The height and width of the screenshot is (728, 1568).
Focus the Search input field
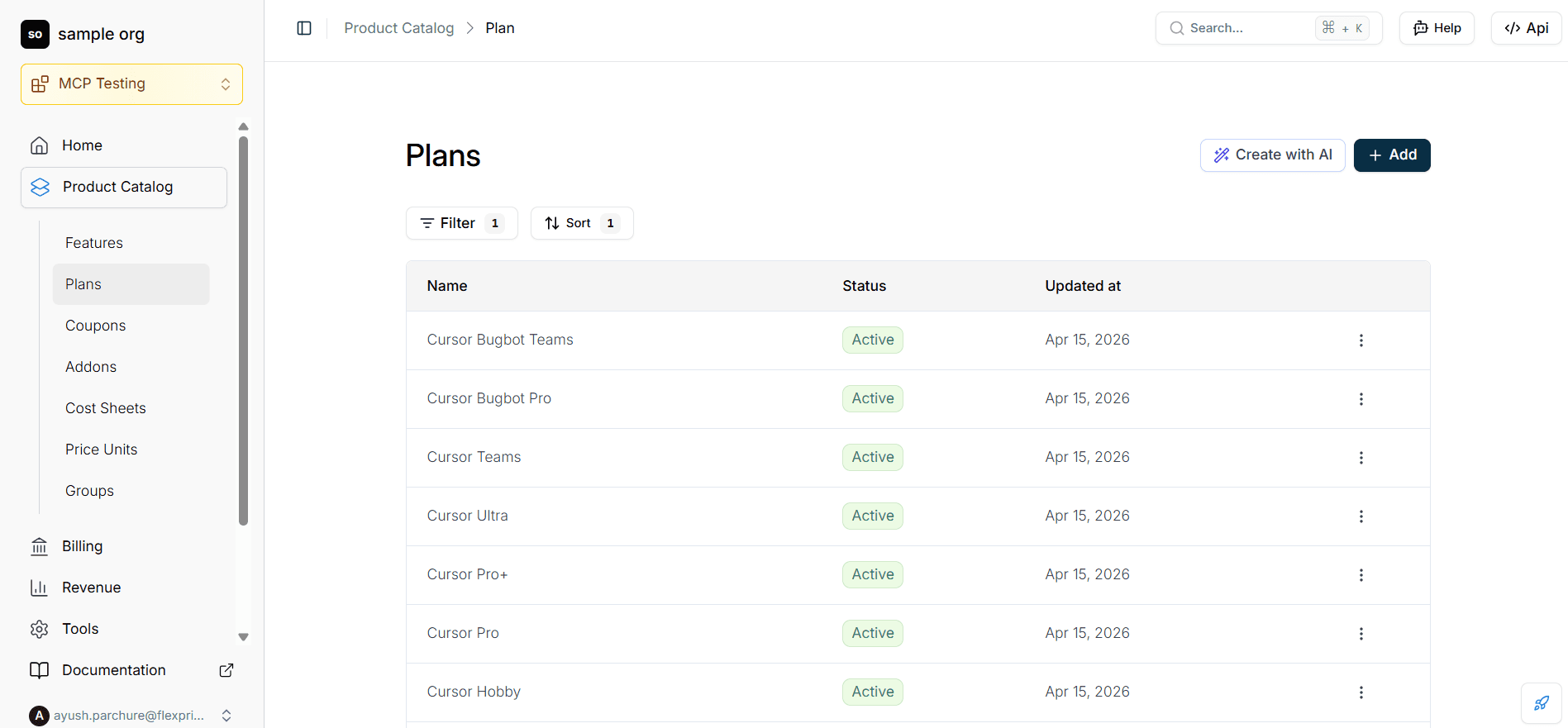[x=1269, y=28]
